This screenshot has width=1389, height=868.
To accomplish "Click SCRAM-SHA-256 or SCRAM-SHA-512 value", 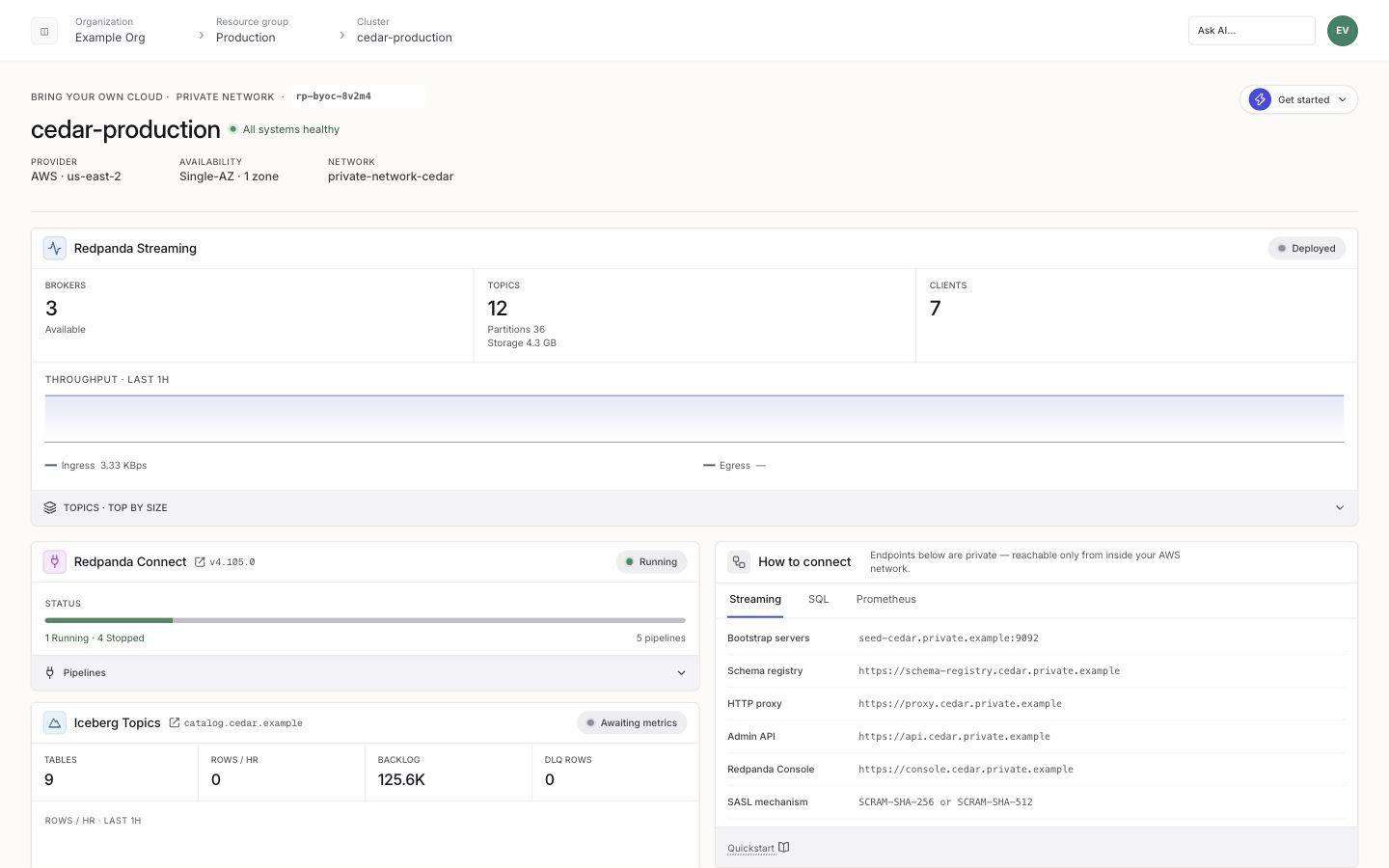I will pos(945,802).
